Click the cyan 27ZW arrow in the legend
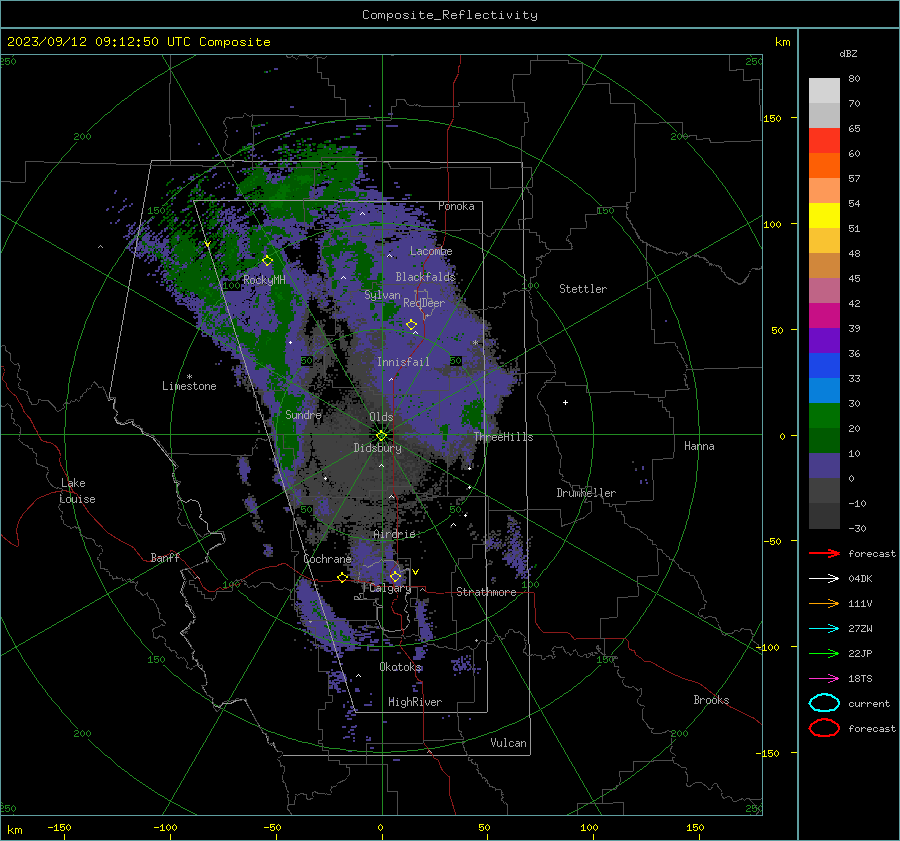Viewport: 900px width, 841px height. (x=824, y=629)
